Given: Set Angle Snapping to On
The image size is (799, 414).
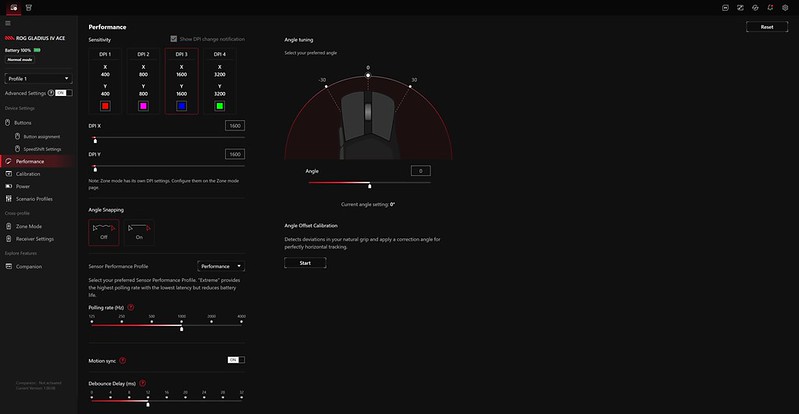Looking at the screenshot, I should click(x=139, y=232).
